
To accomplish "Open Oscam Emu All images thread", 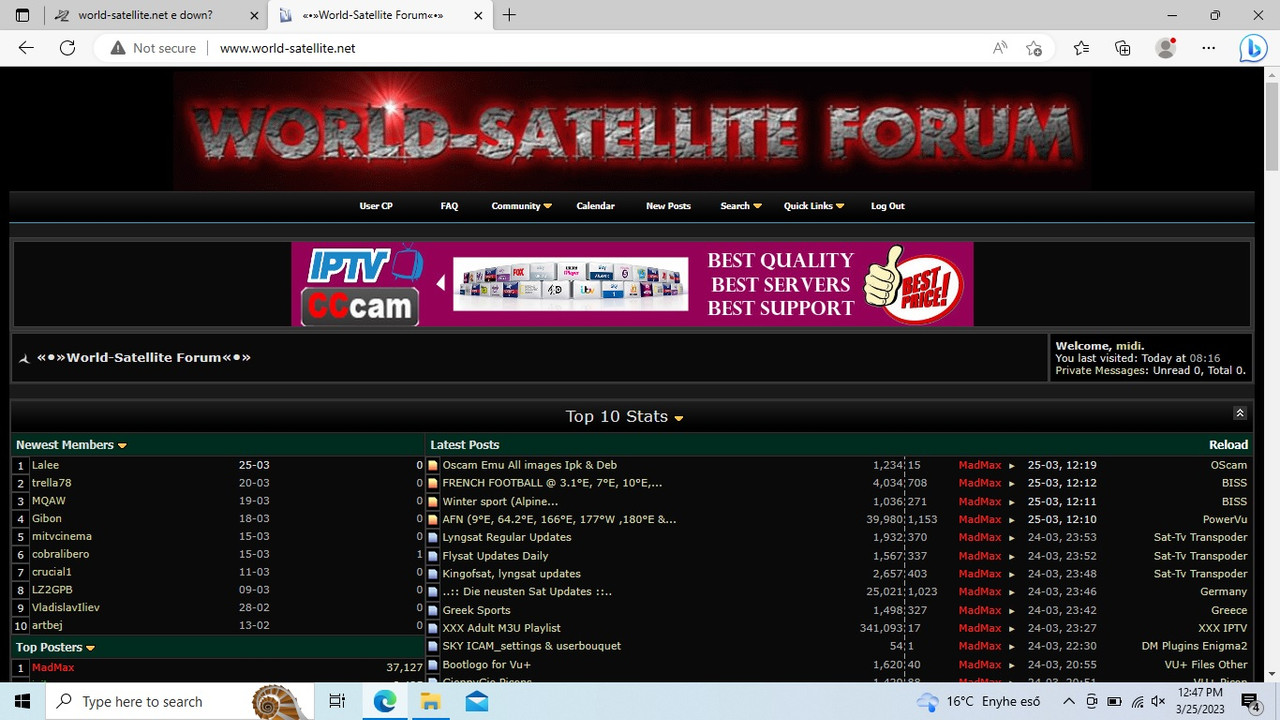I will [x=530, y=465].
